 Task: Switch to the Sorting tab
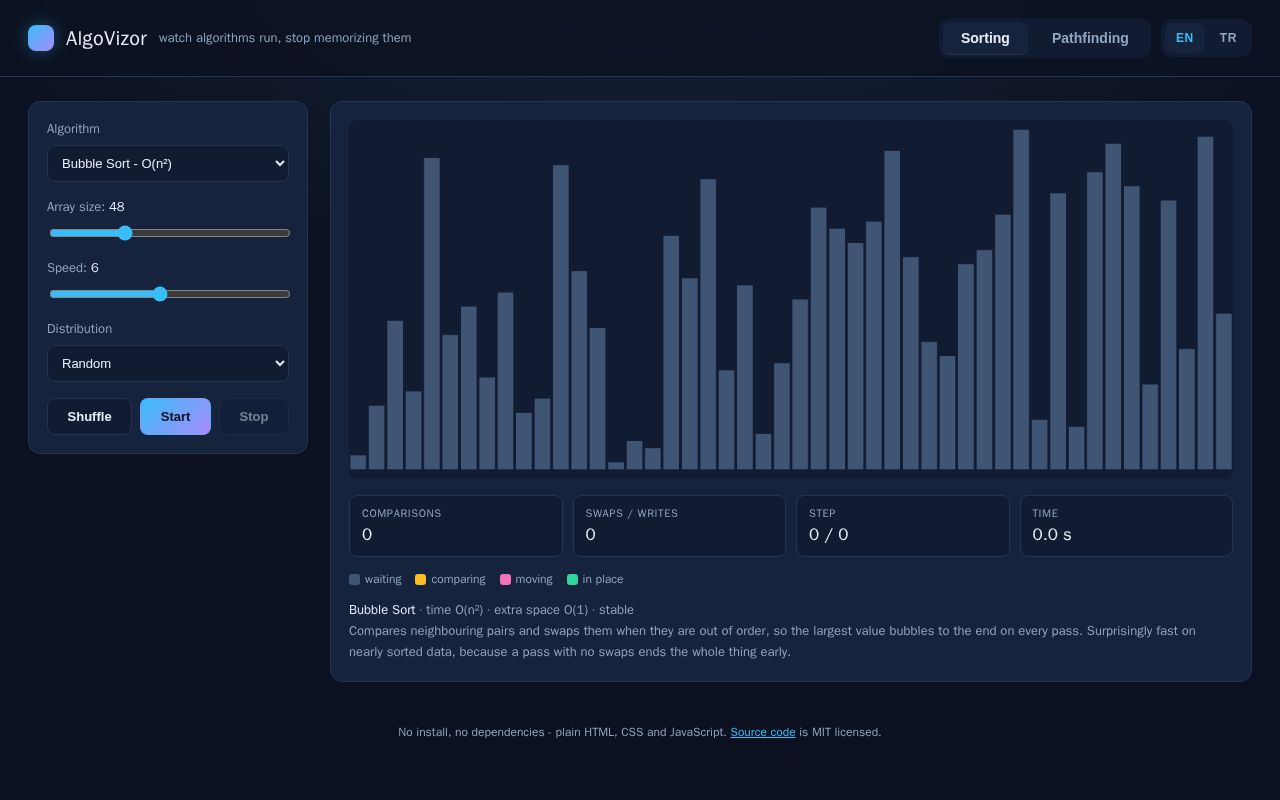[985, 38]
